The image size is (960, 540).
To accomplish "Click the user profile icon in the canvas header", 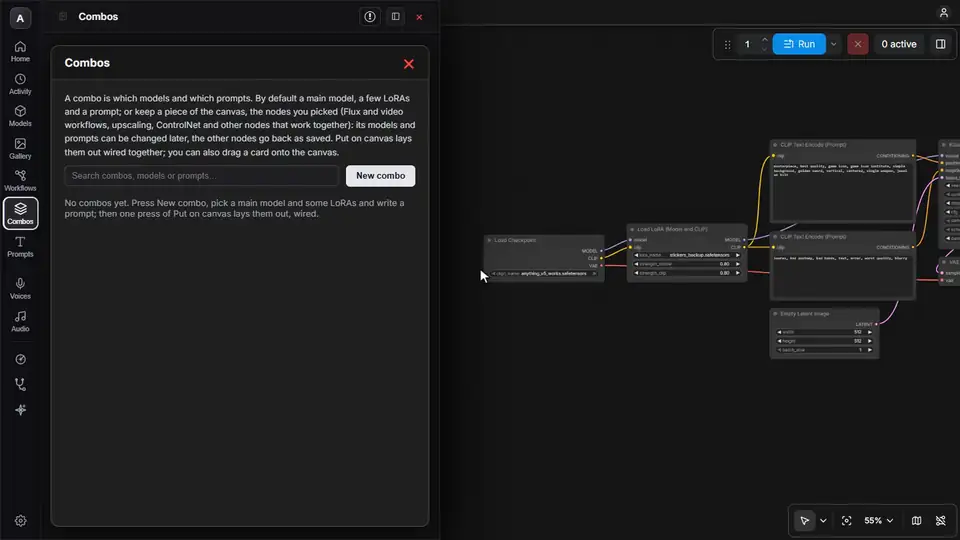I will point(943,12).
